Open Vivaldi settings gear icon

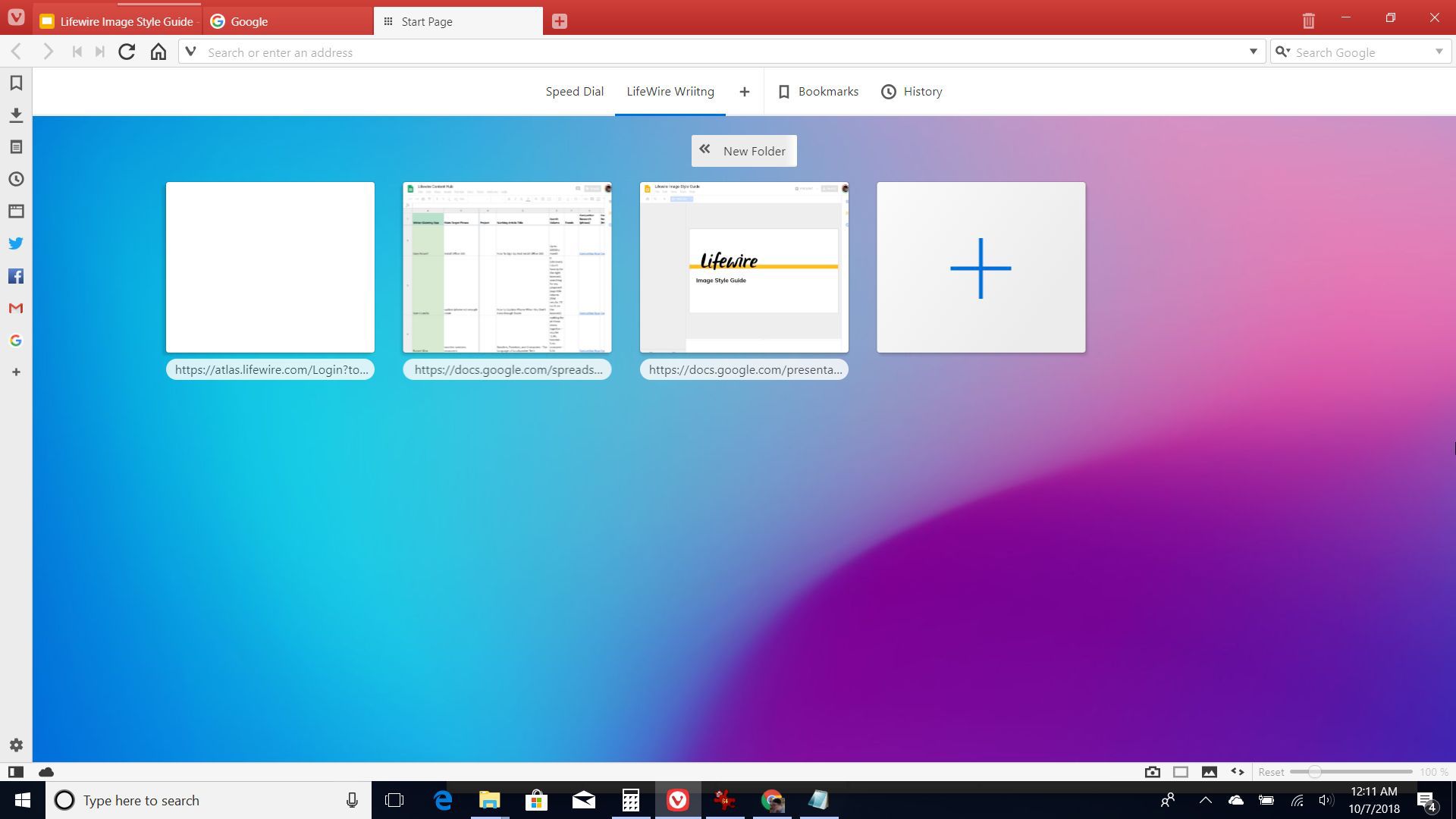point(16,745)
